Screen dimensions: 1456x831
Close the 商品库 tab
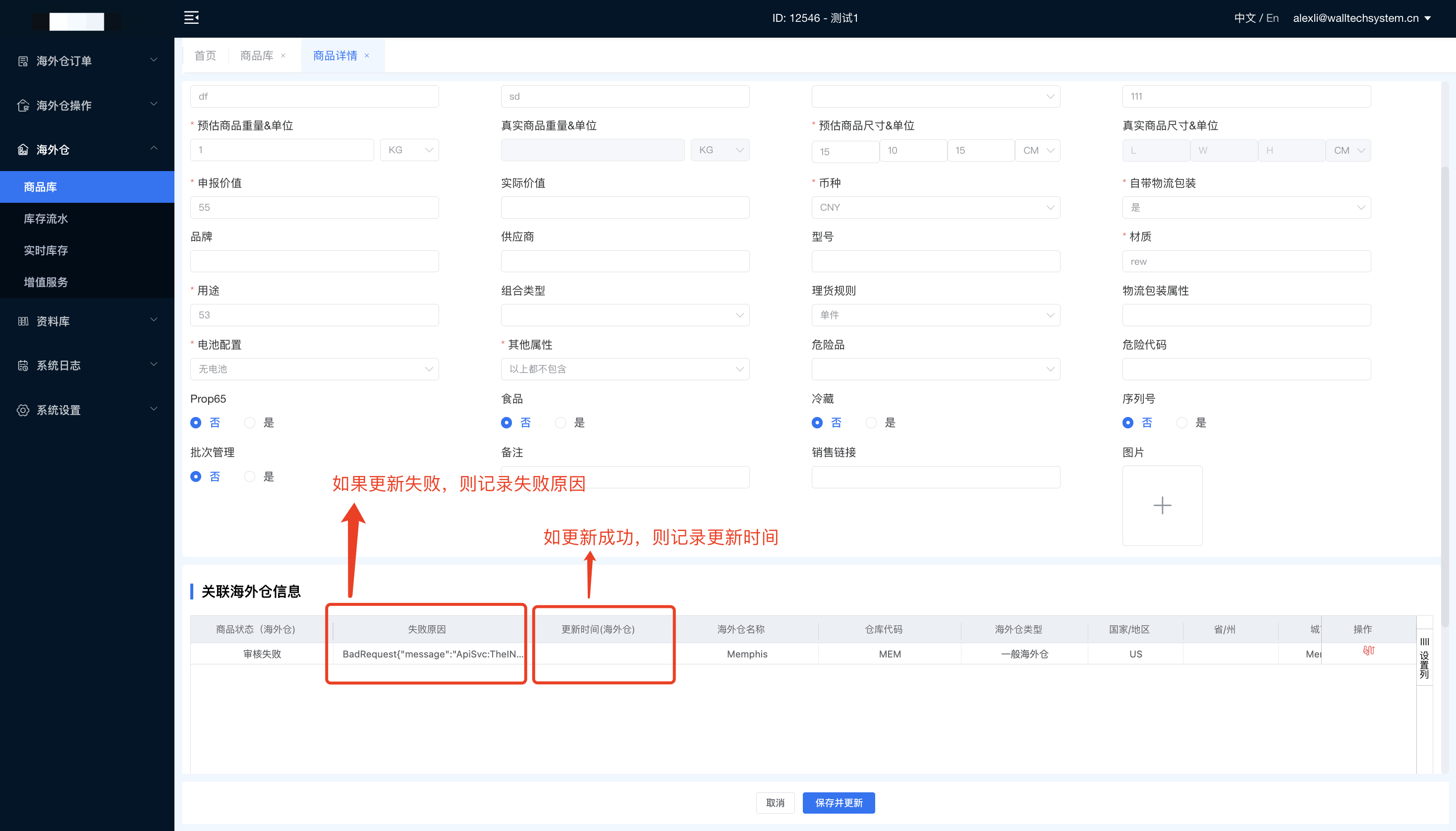(x=283, y=56)
